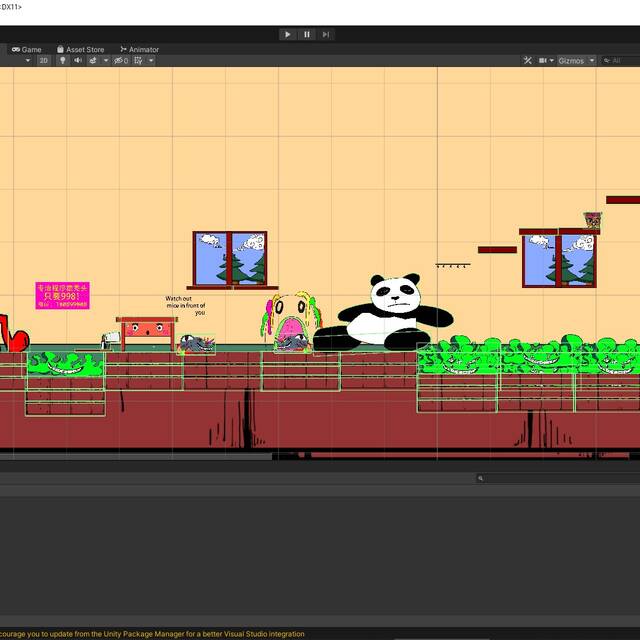Mute scene audio with speaker icon
This screenshot has height=640, width=640.
[x=78, y=60]
